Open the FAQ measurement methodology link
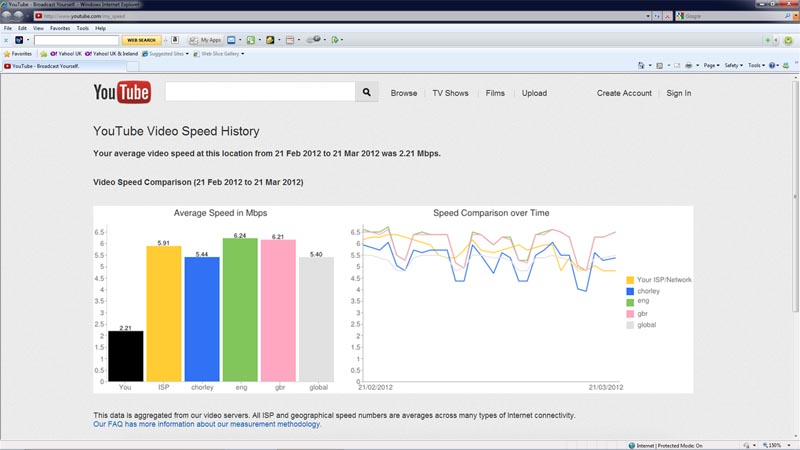 pos(207,424)
